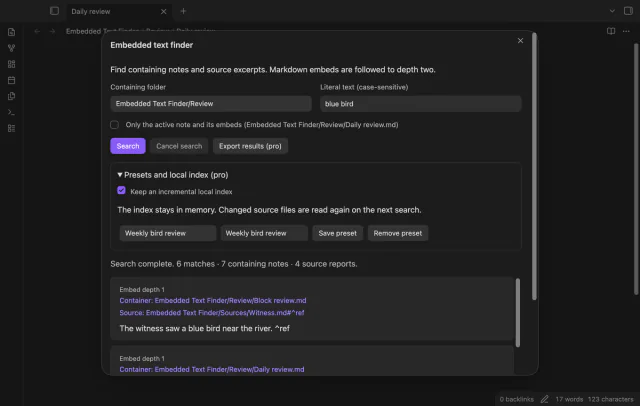Viewport: 640px width, 406px height.
Task: Click the Weekly bird review preset name field
Action: pos(168,233)
